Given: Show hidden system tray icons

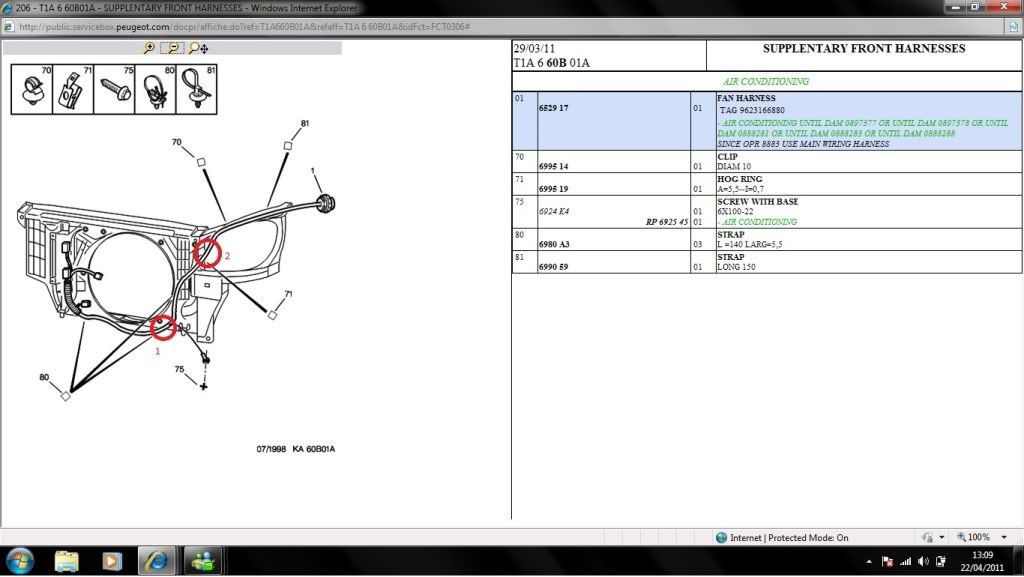Looking at the screenshot, I should (869, 561).
